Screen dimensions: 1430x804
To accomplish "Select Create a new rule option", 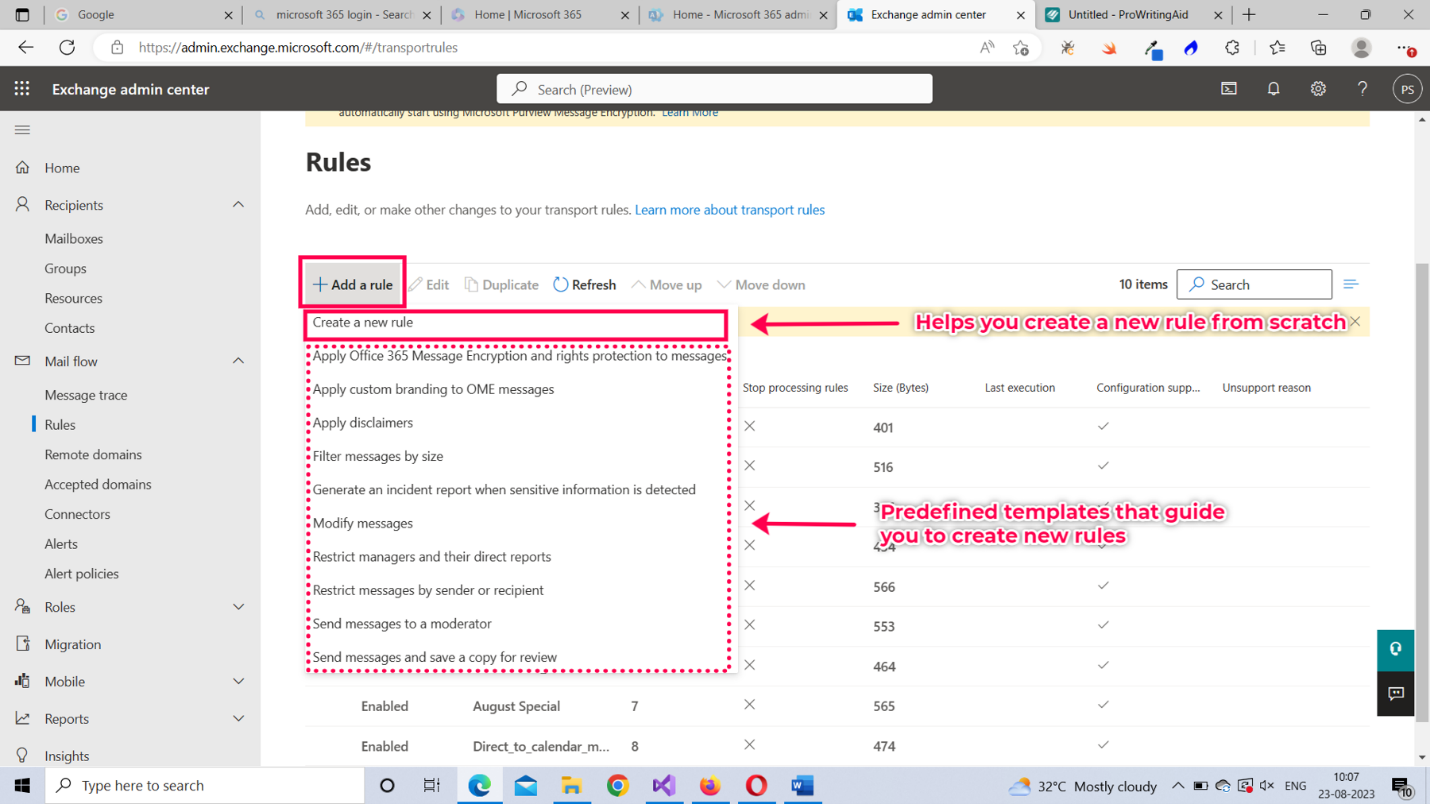I will 363,323.
